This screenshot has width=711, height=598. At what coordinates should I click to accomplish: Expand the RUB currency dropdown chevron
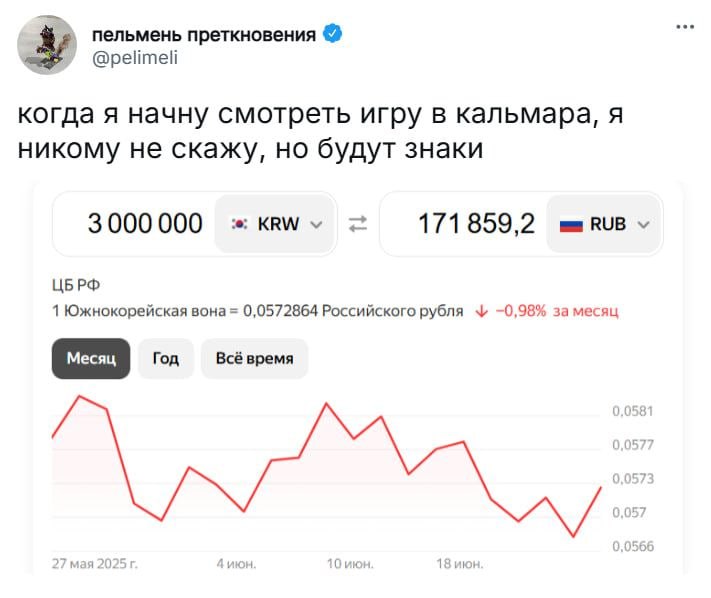point(643,224)
